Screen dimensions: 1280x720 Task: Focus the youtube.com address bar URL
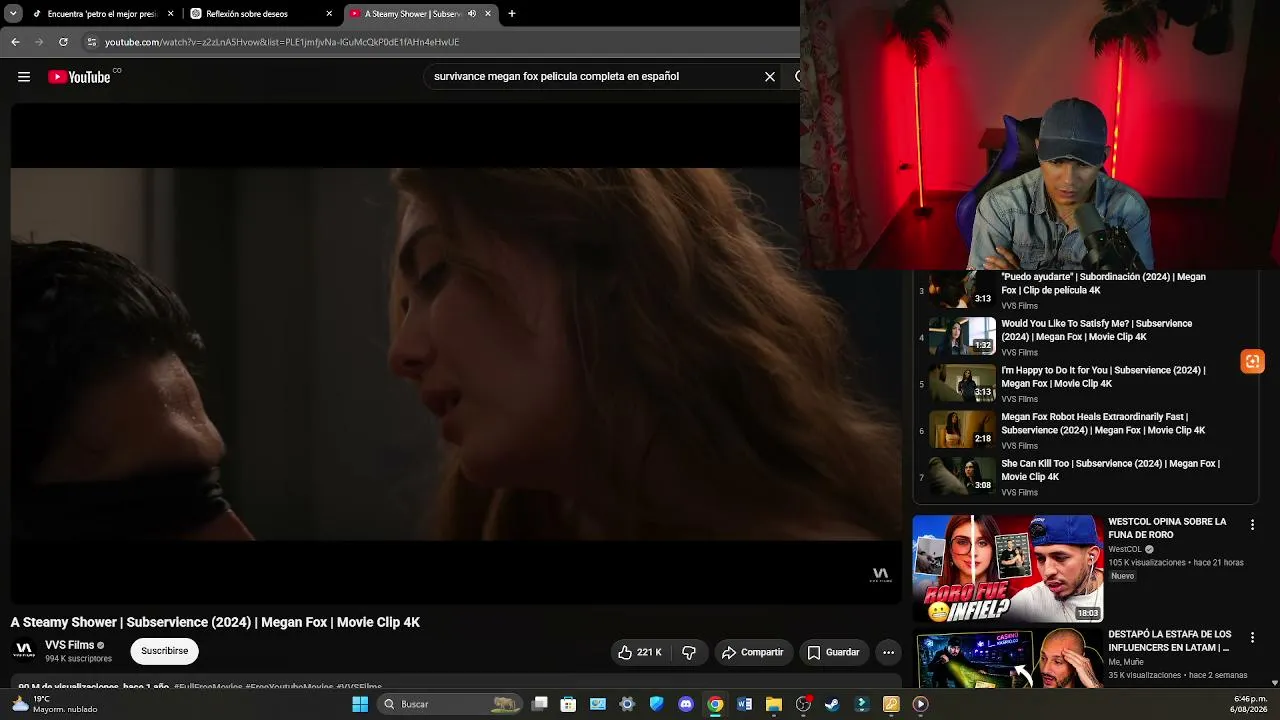point(282,42)
